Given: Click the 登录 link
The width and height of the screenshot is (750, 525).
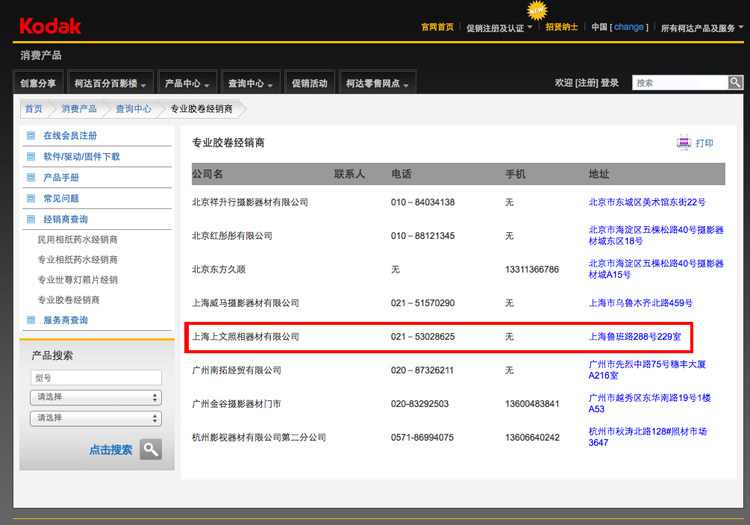Looking at the screenshot, I should tap(609, 83).
